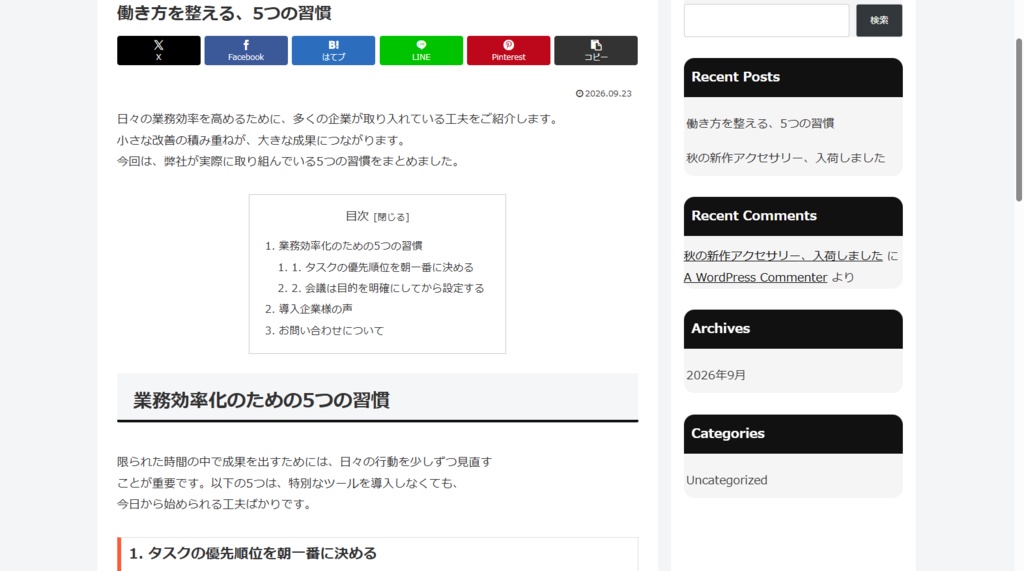Click the post title 働き方を整える、5つの習慣
The image size is (1024, 571).
(224, 13)
